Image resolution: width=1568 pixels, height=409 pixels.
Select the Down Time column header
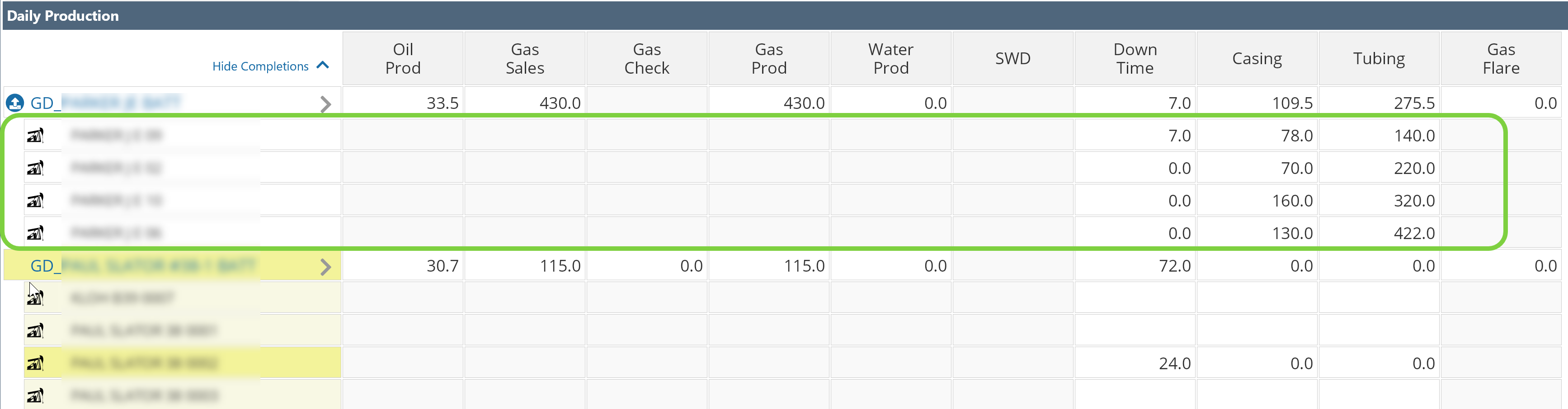[1135, 58]
